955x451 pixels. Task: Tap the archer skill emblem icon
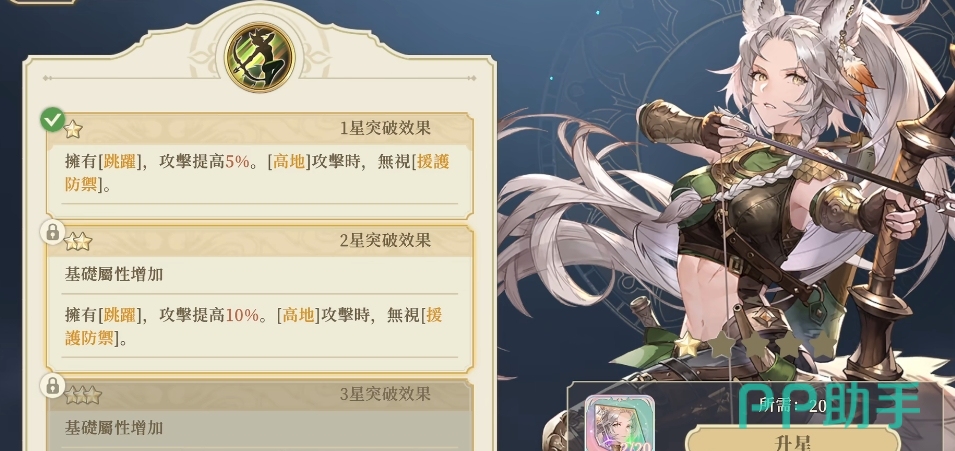coord(259,57)
